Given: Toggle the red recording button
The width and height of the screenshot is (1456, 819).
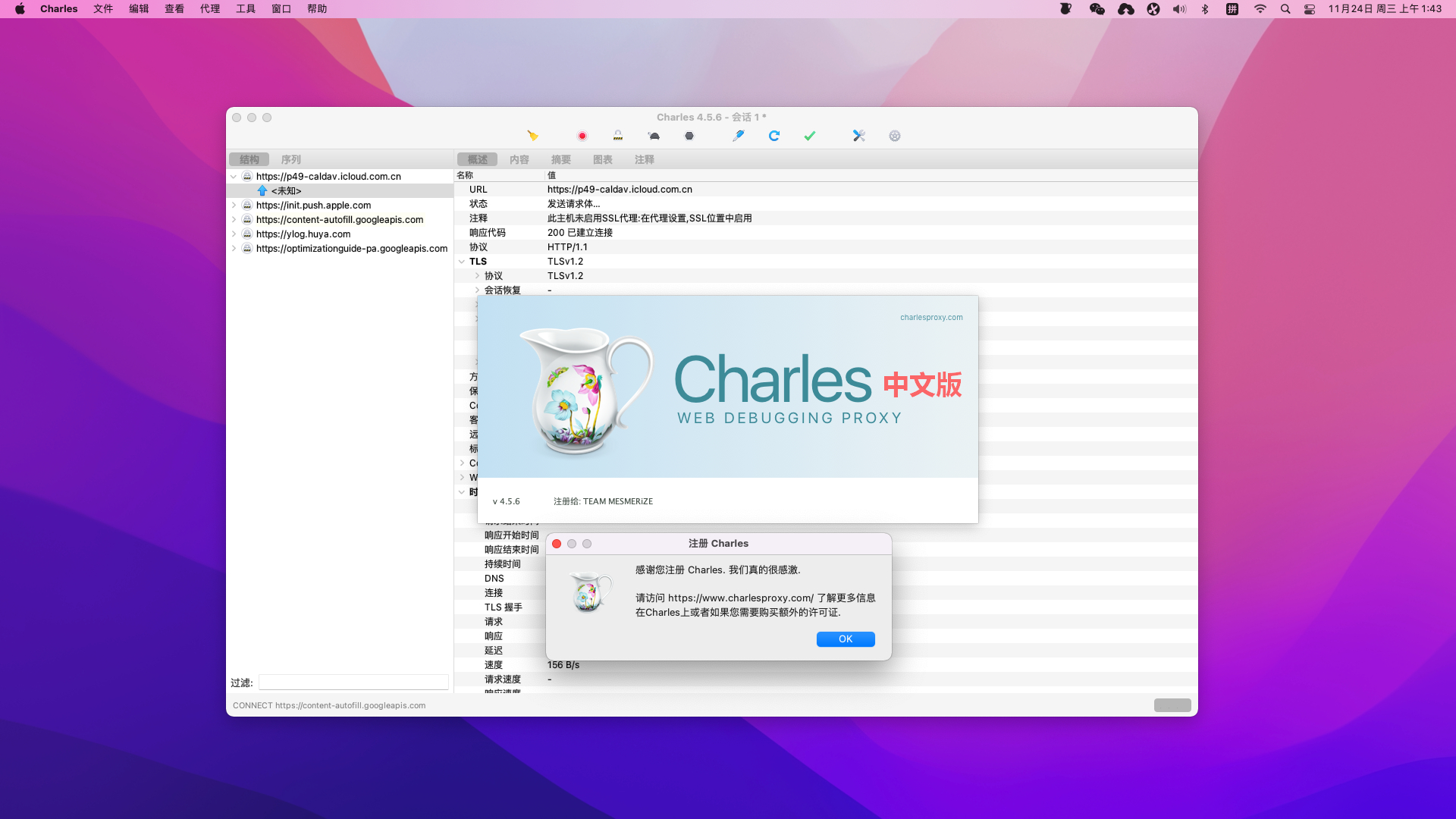Looking at the screenshot, I should (582, 136).
